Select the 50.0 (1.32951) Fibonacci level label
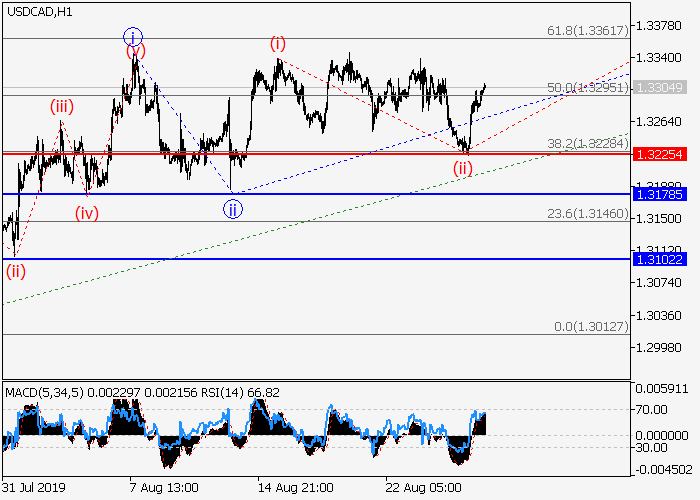The image size is (700, 500). (x=588, y=88)
